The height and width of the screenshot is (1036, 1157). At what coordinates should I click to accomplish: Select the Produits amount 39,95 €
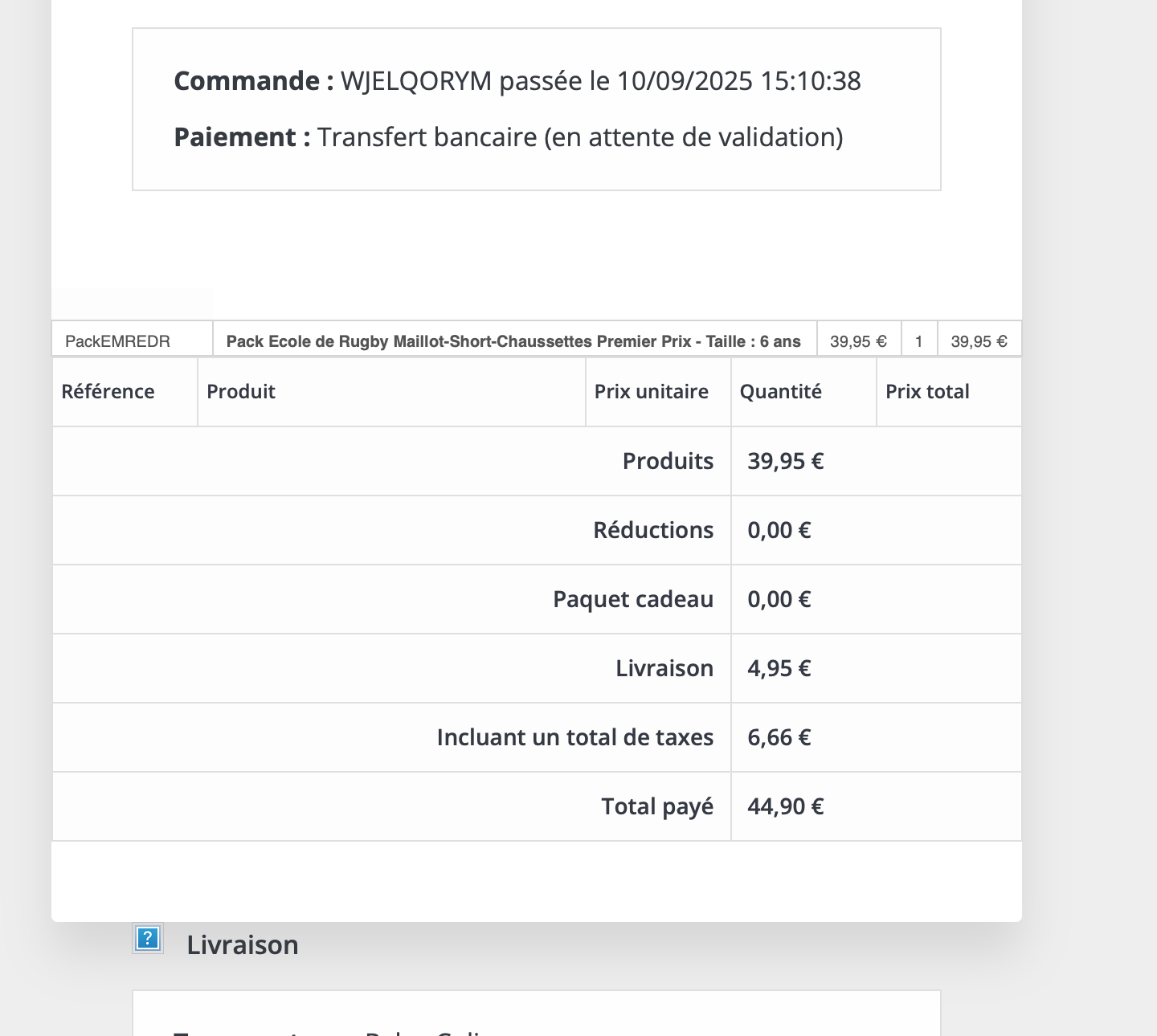click(x=786, y=461)
